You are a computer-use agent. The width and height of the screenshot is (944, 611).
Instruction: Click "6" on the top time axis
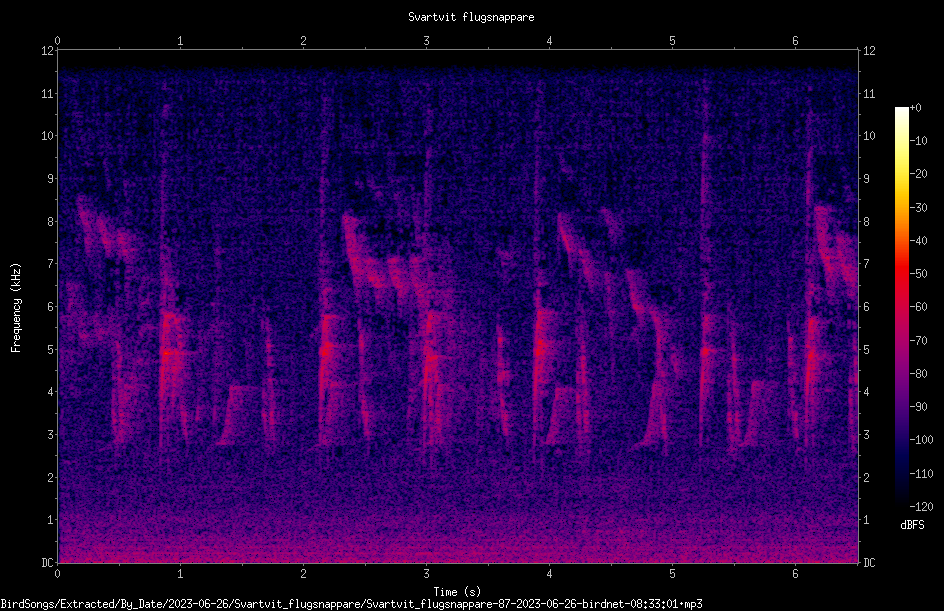(x=795, y=41)
